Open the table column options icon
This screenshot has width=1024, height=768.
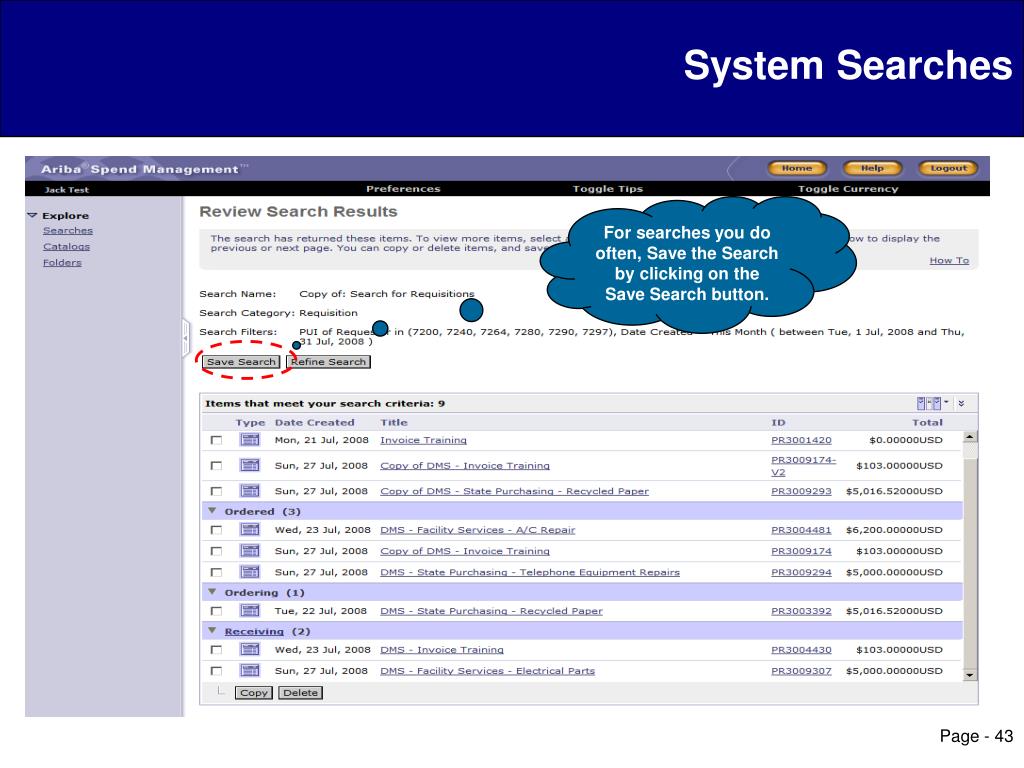932,403
